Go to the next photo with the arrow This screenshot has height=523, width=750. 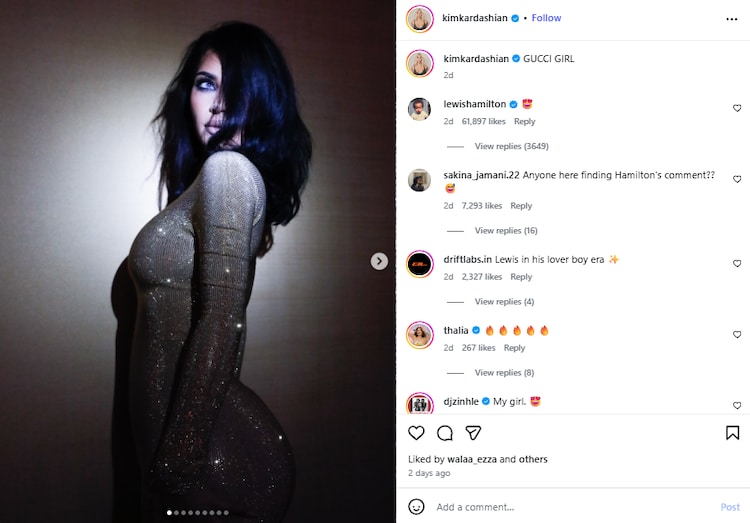[x=379, y=261]
